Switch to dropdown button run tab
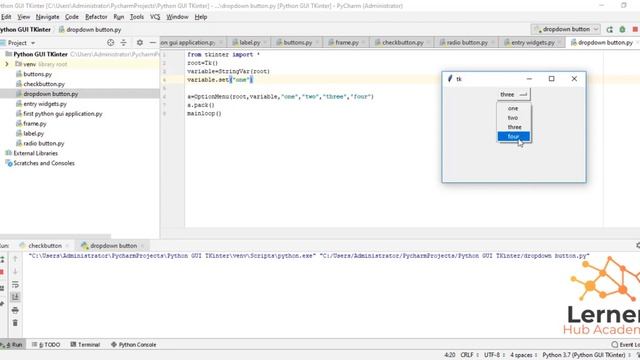The image size is (640, 360). point(113,246)
